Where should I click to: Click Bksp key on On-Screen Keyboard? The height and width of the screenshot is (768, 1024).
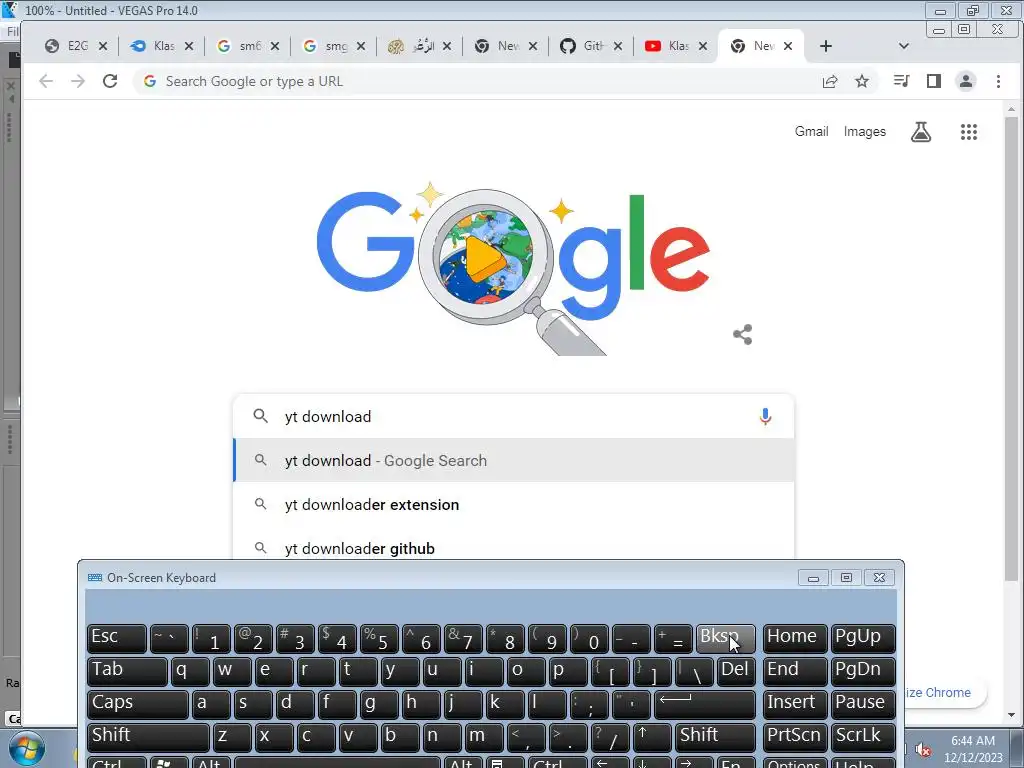pyautogui.click(x=726, y=638)
